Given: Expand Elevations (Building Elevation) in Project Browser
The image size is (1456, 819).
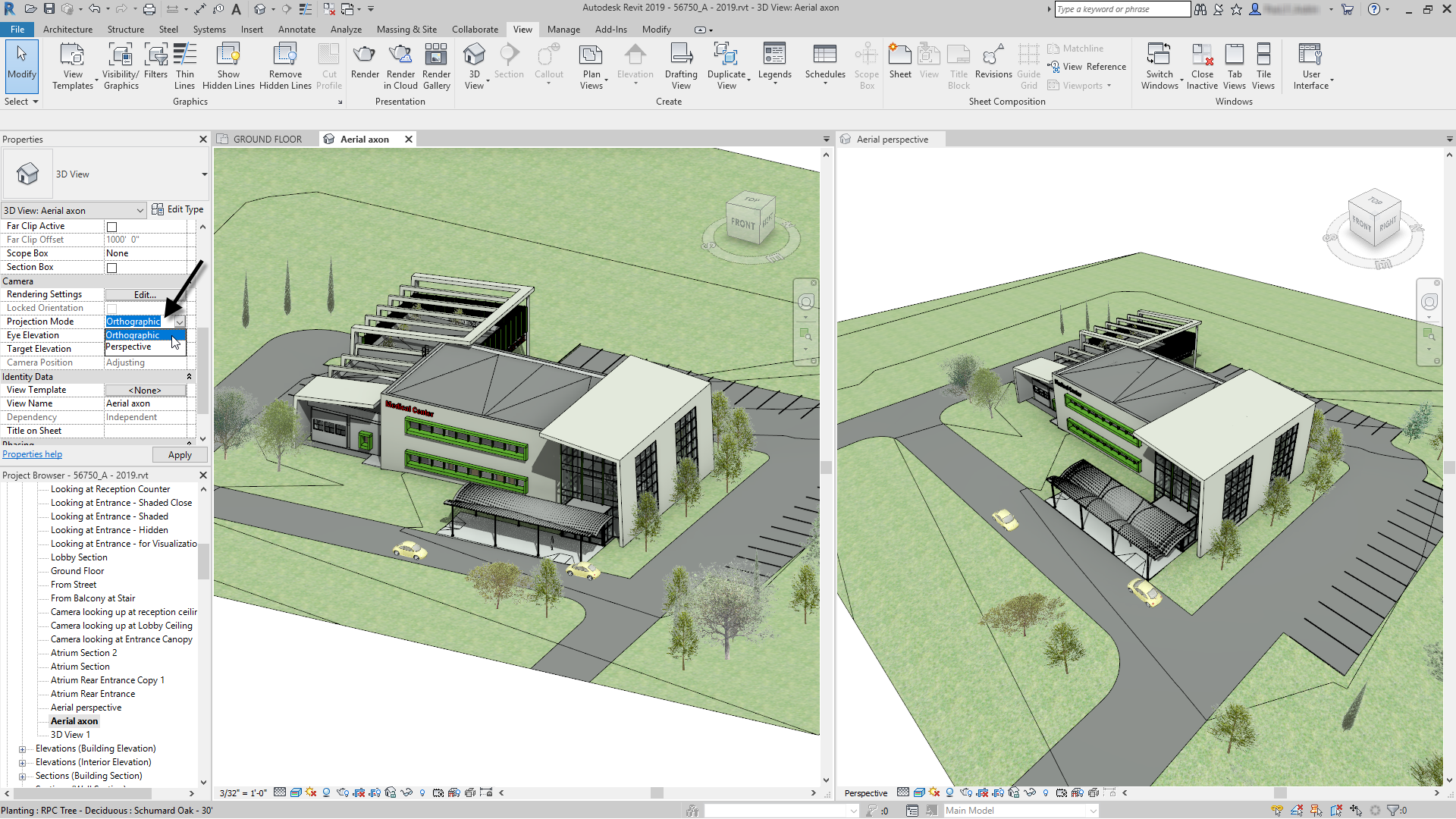Looking at the screenshot, I should click(x=24, y=748).
